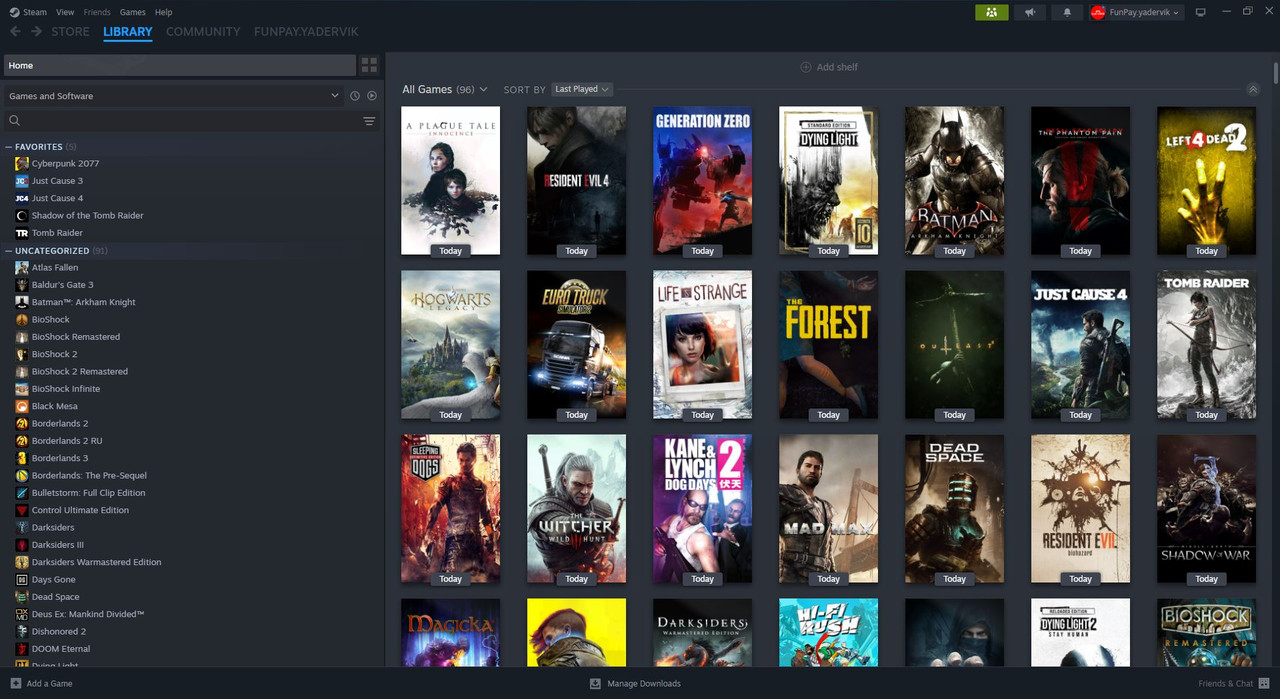Open A Plague Tale Innocence cover

click(x=451, y=181)
